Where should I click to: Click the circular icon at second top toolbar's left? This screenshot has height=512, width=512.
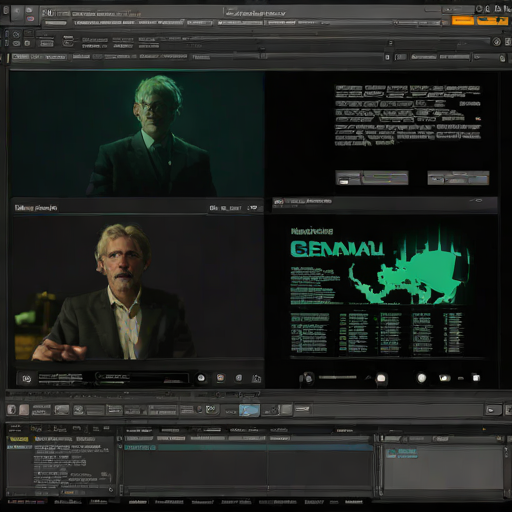coord(16,35)
